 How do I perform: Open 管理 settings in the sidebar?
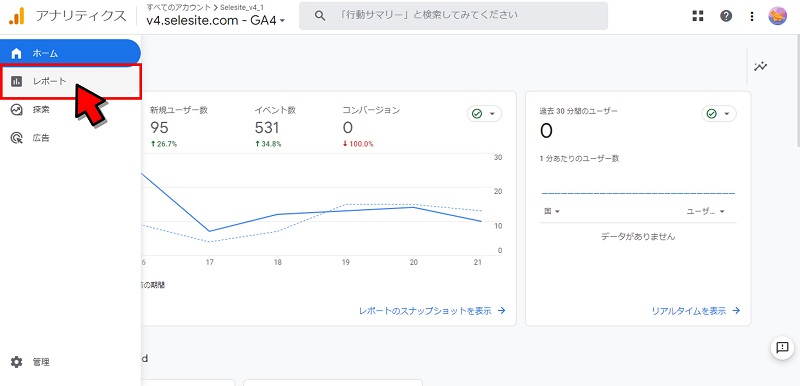pos(70,363)
